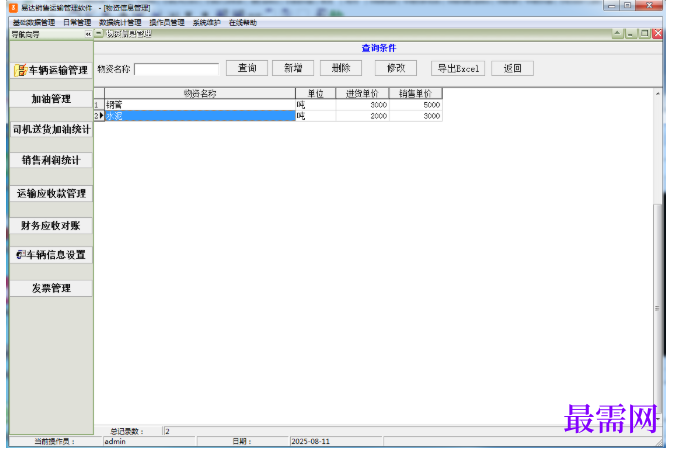Open the 系统维护 menu
676x450 pixels.
click(x=207, y=23)
